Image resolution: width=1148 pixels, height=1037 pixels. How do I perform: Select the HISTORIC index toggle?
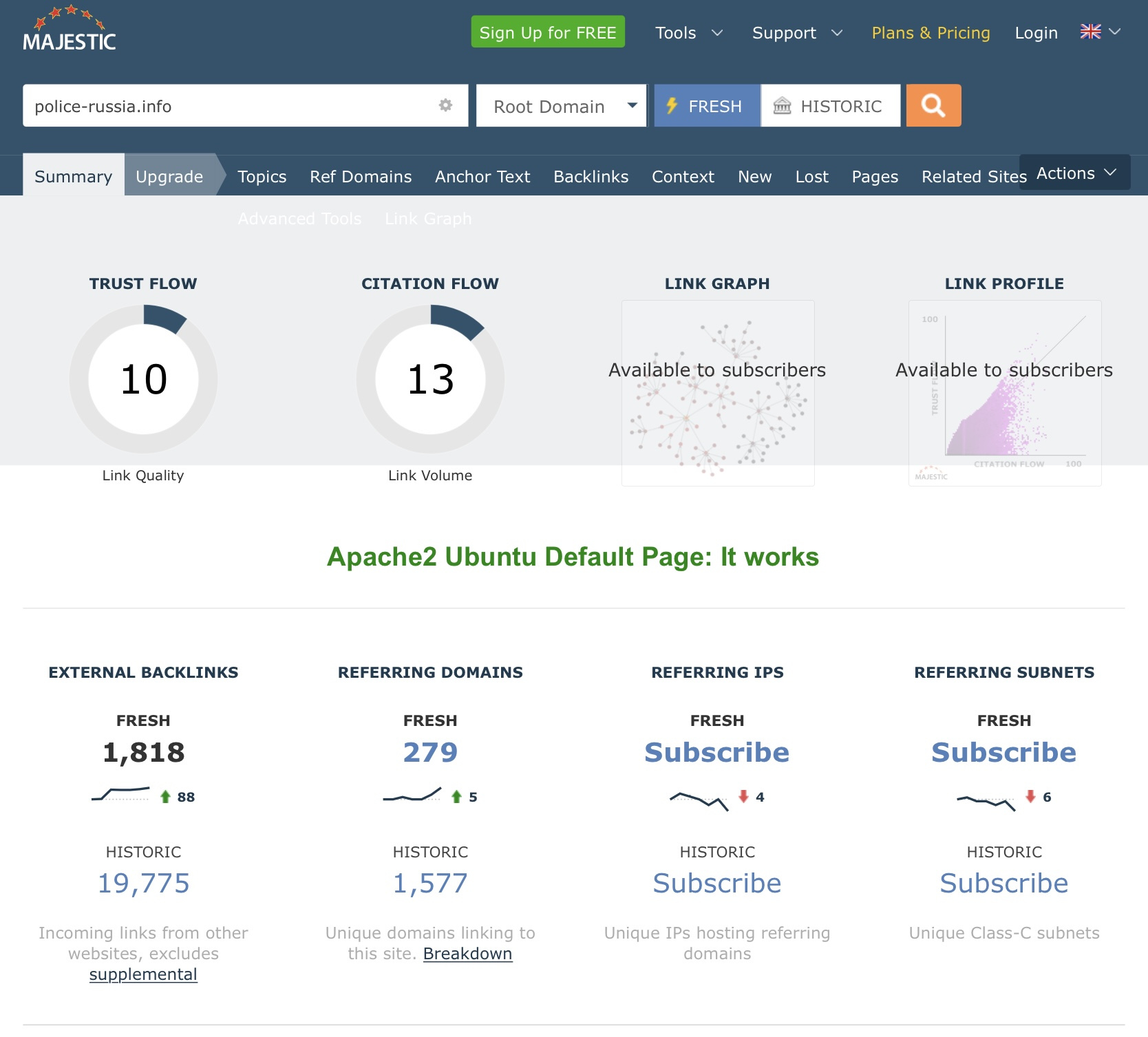(831, 105)
